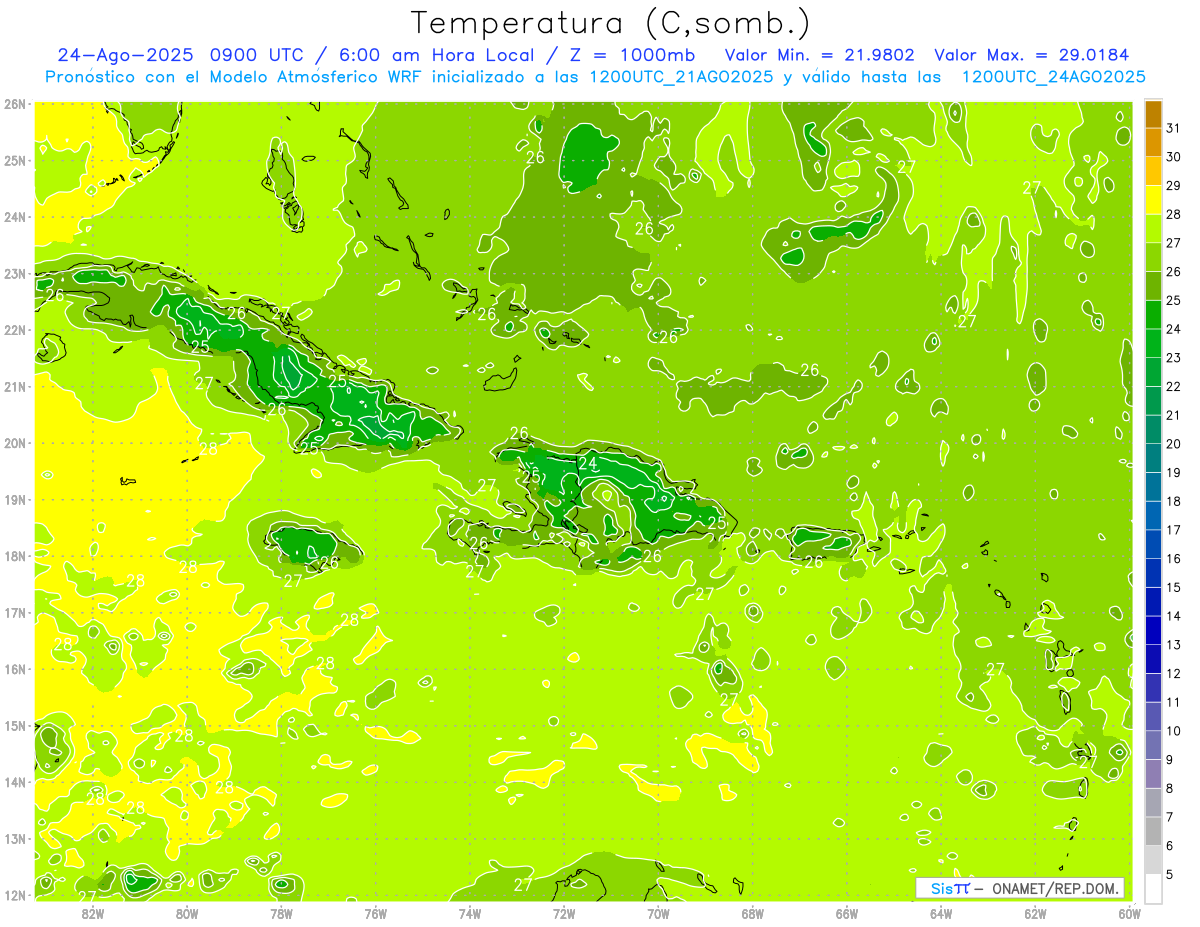The width and height of the screenshot is (1200, 927).
Task: Click the "13N" latitude axis label
Action: [x=14, y=839]
